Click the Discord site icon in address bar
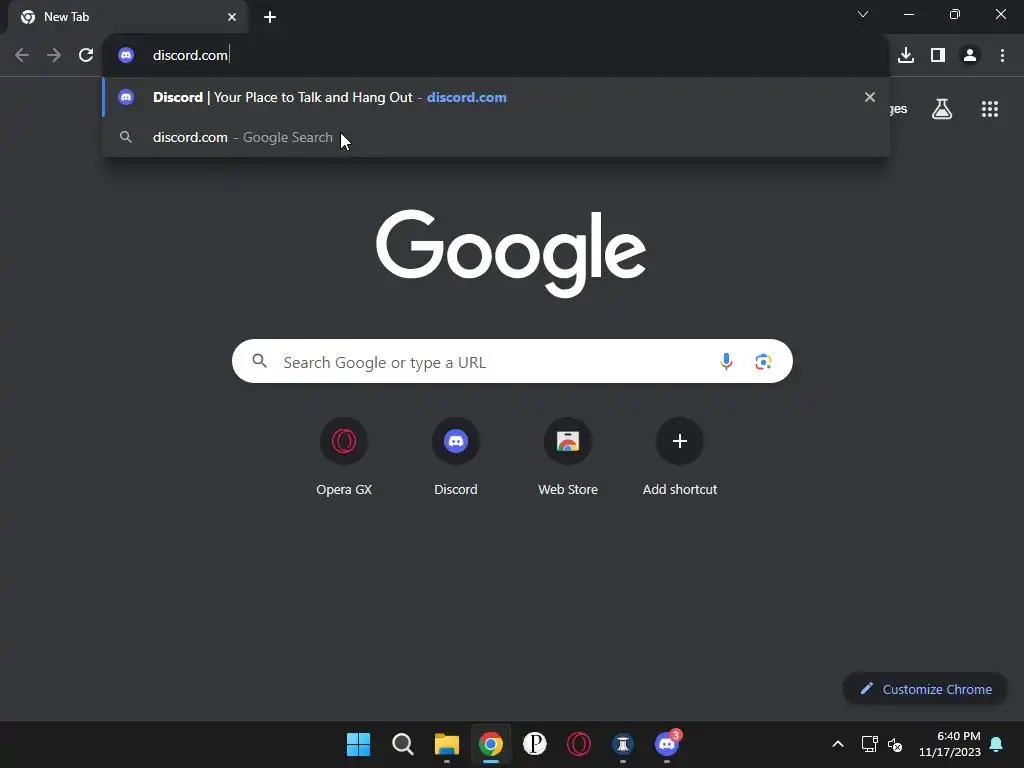This screenshot has width=1024, height=768. point(126,55)
